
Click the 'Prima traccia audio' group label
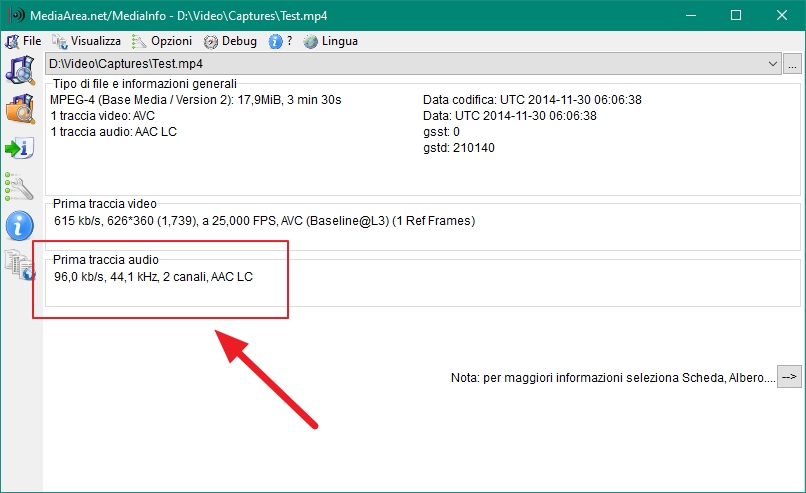coord(105,260)
